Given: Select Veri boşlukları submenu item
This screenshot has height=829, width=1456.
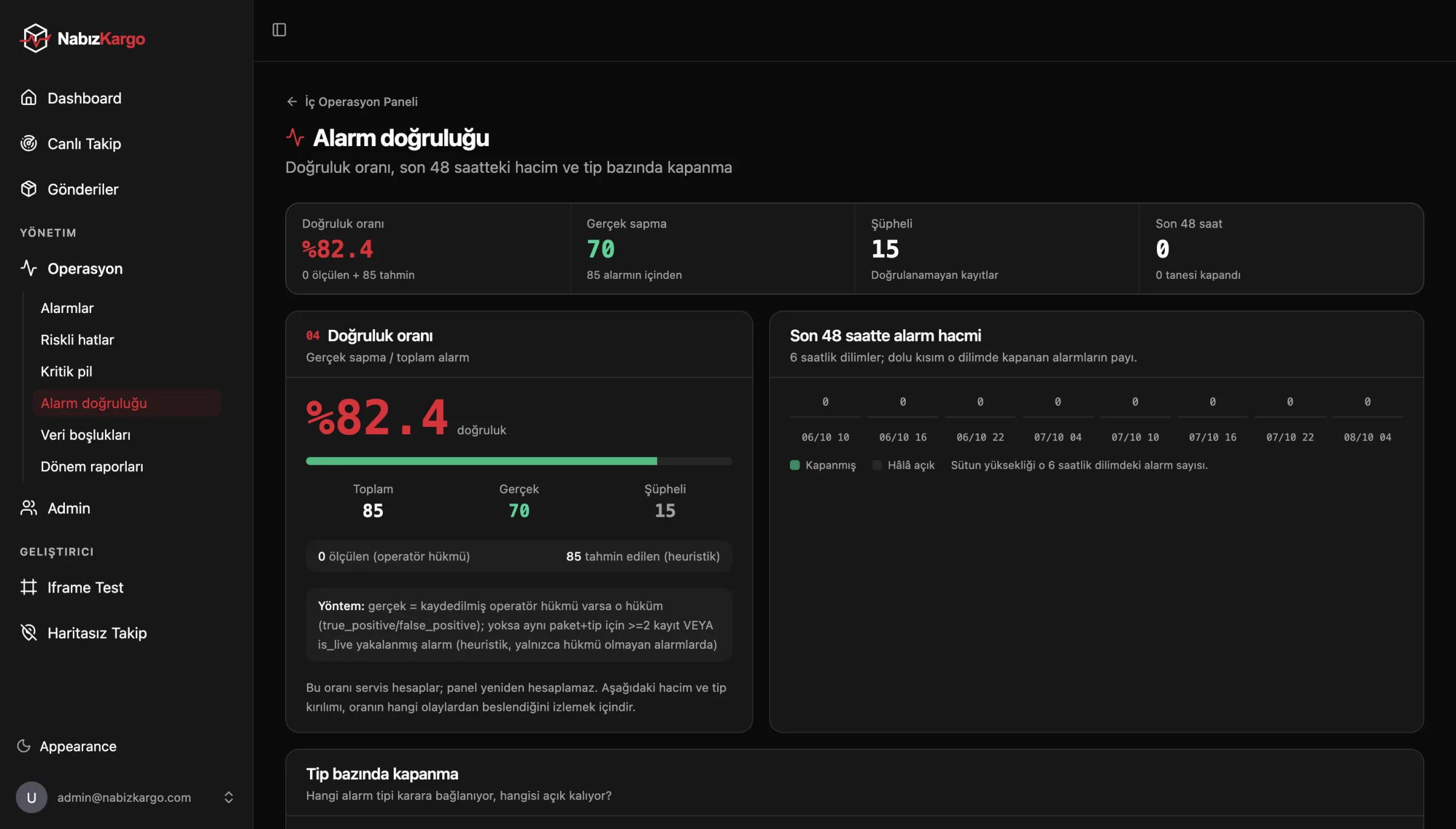Looking at the screenshot, I should (x=127, y=434).
